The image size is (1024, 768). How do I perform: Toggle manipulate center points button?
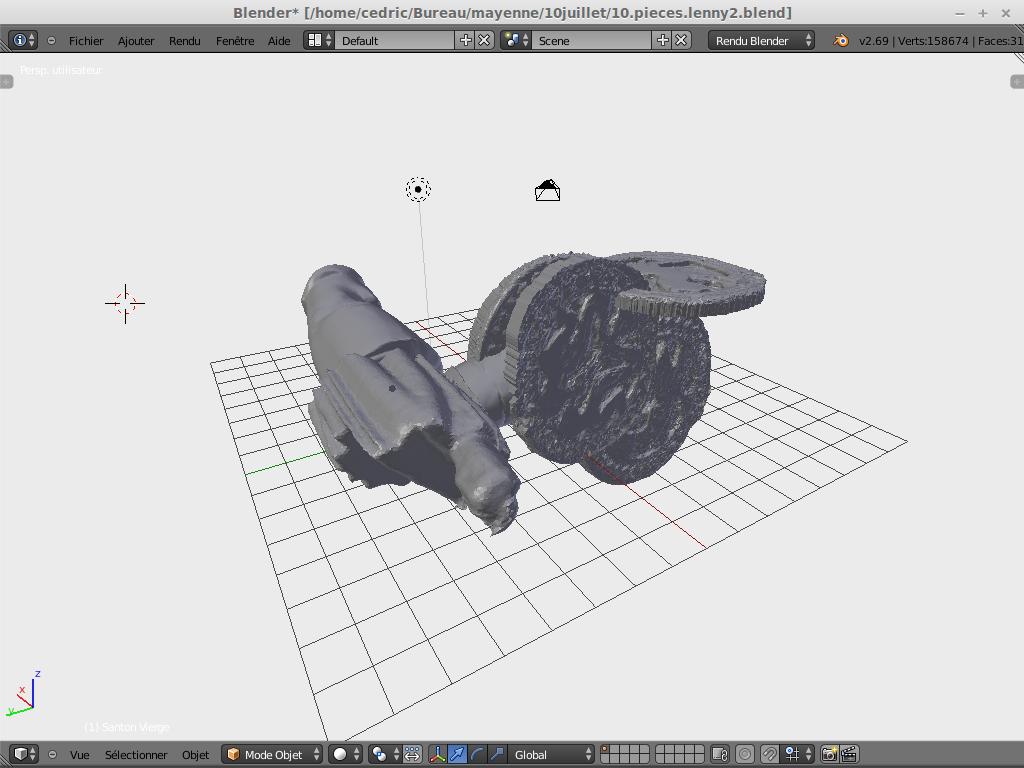(412, 754)
